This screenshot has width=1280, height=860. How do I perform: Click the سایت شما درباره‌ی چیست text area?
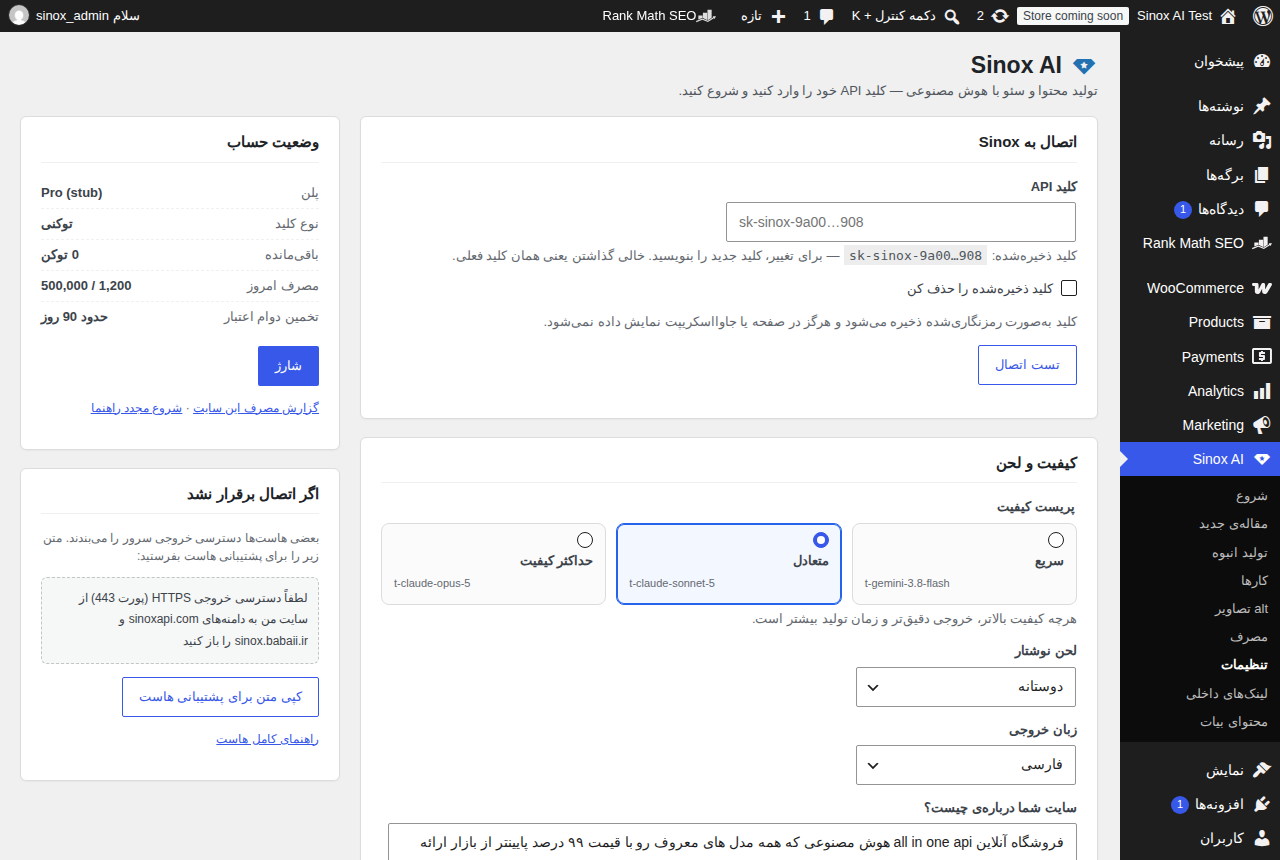(732, 841)
